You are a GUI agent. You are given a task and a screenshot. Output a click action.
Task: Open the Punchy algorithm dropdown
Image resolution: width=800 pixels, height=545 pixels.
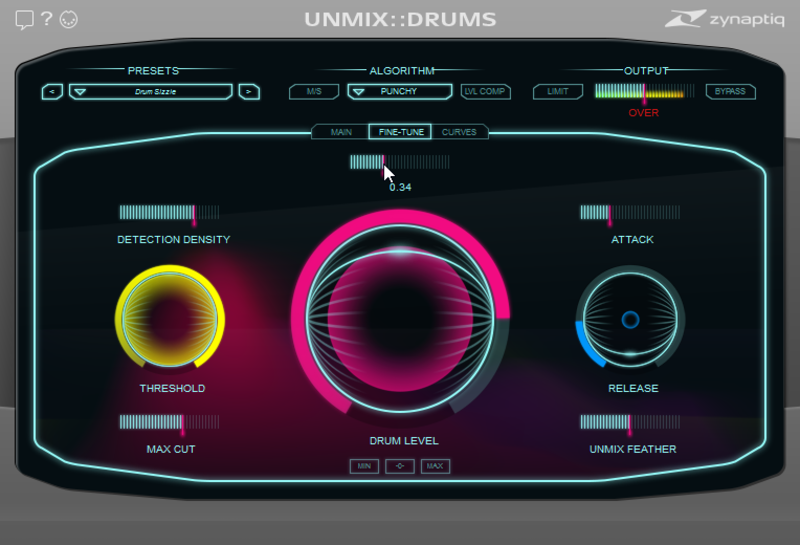click(x=399, y=91)
